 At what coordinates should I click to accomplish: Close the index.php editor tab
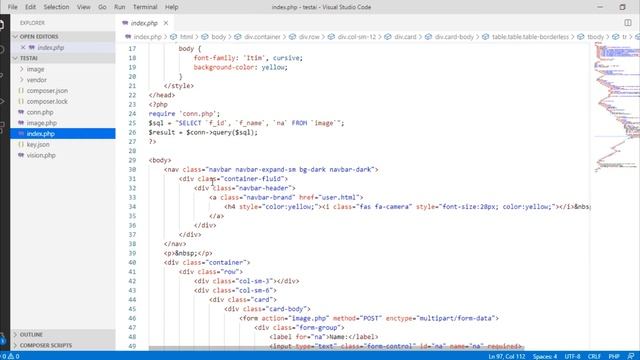click(166, 23)
